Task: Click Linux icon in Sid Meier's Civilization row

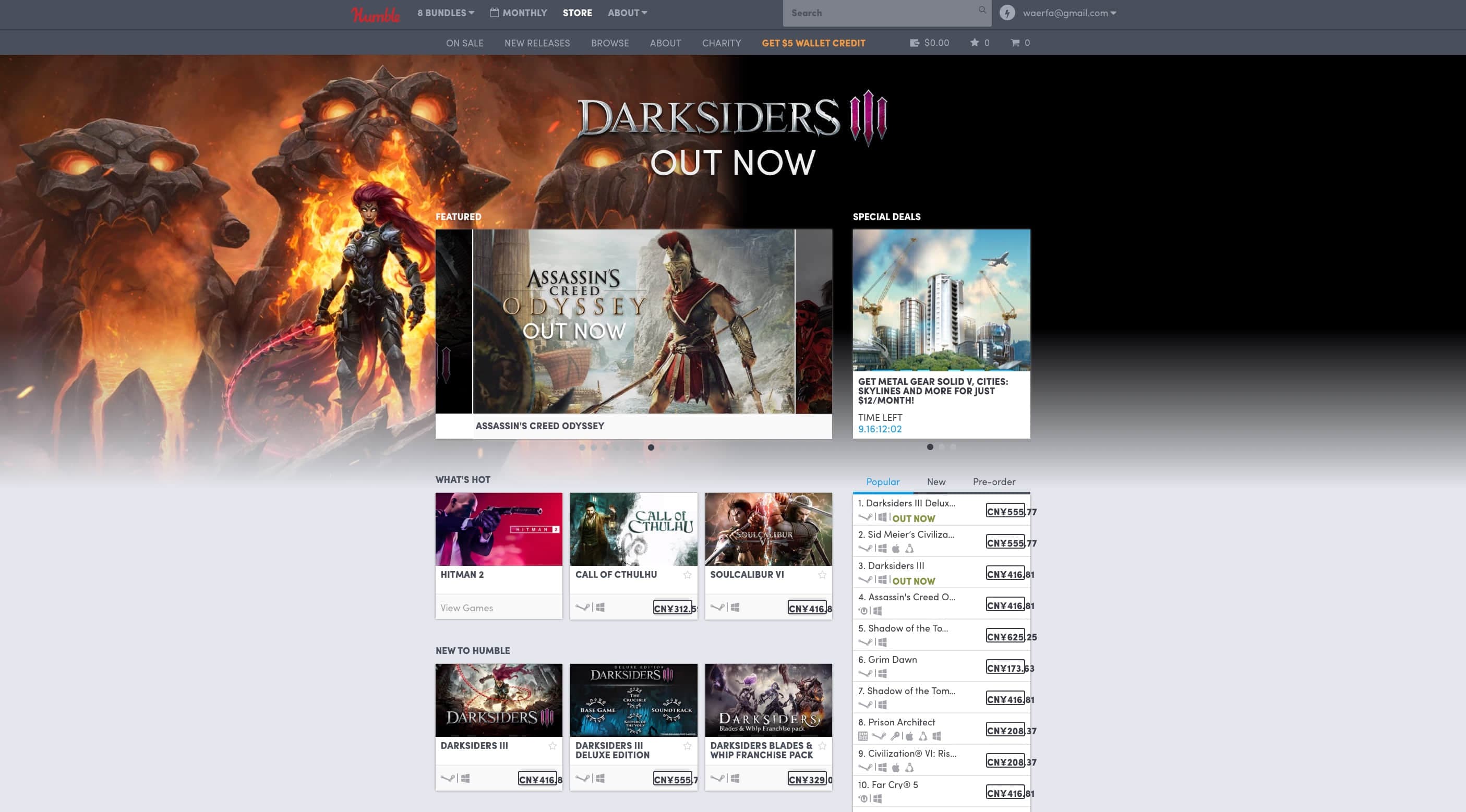Action: pos(909,549)
